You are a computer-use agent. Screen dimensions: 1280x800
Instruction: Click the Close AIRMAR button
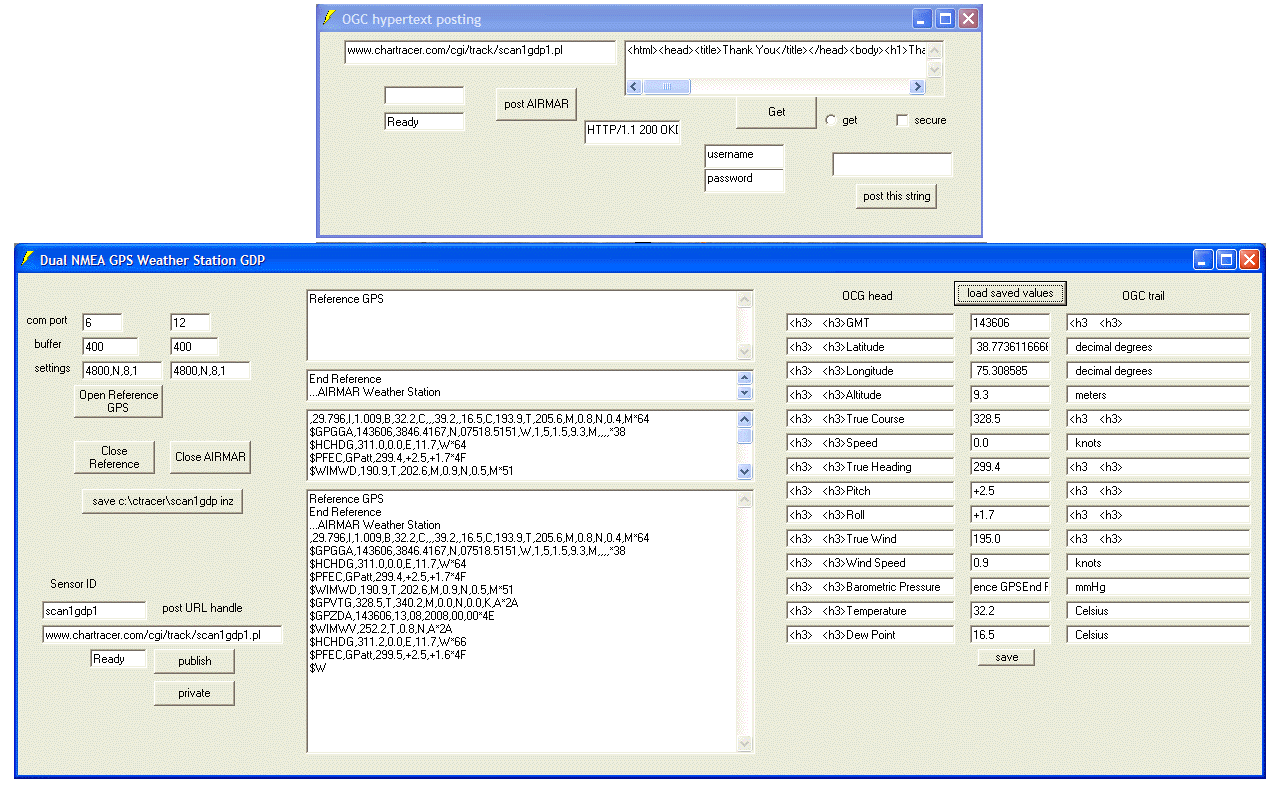(209, 457)
